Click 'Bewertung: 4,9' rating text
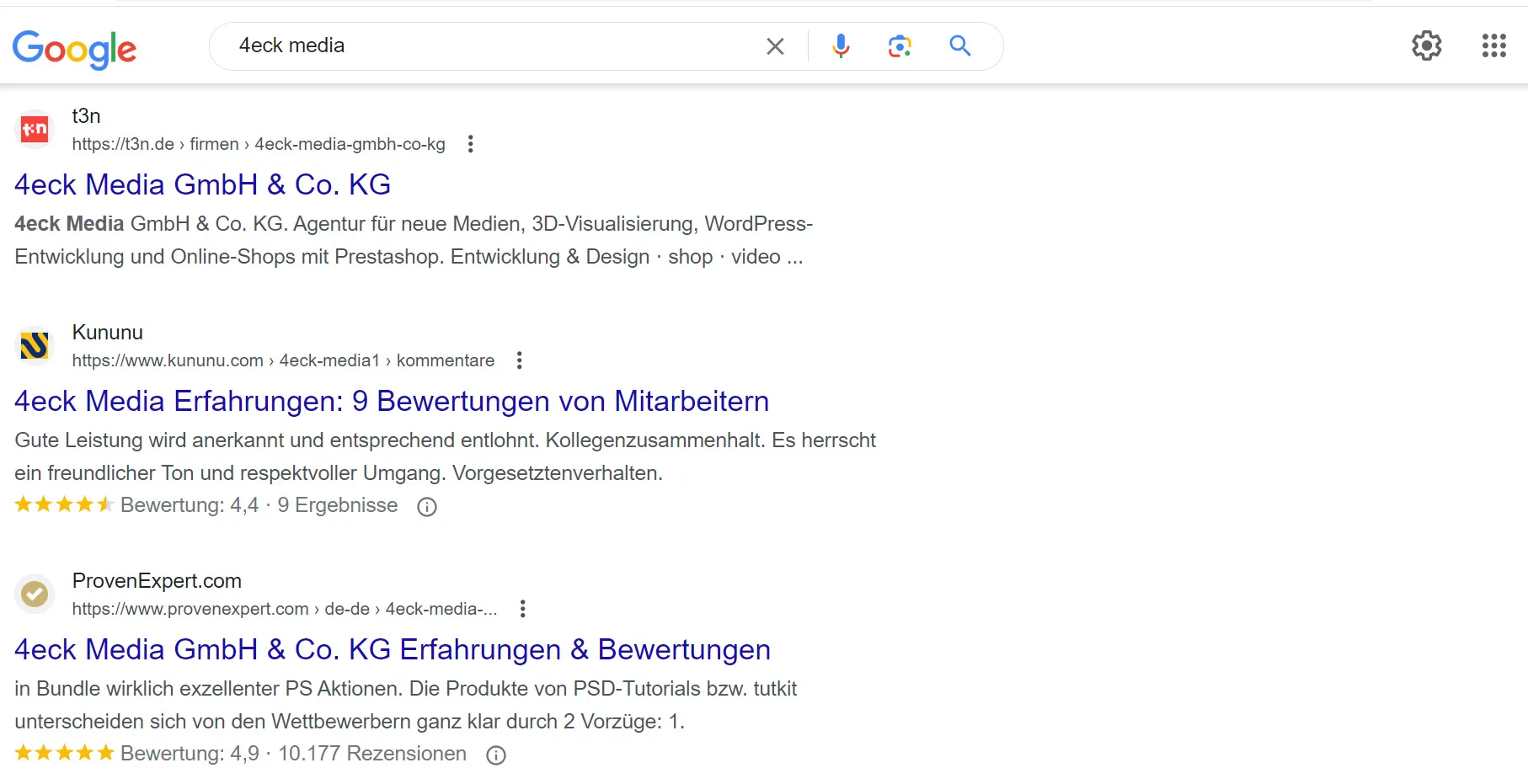Viewport: 1528px width, 784px height. pos(190,754)
